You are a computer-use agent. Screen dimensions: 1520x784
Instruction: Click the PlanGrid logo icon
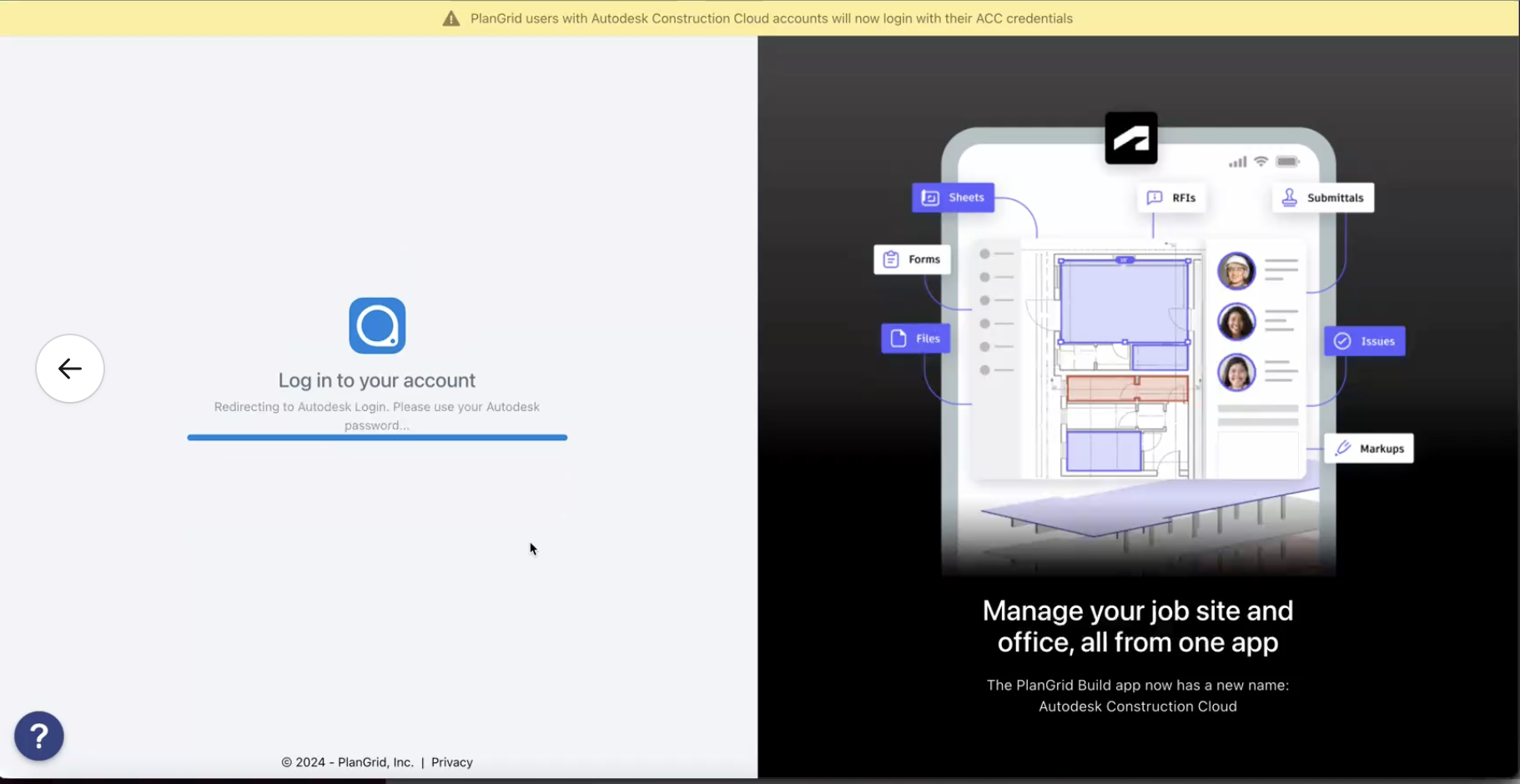377,325
